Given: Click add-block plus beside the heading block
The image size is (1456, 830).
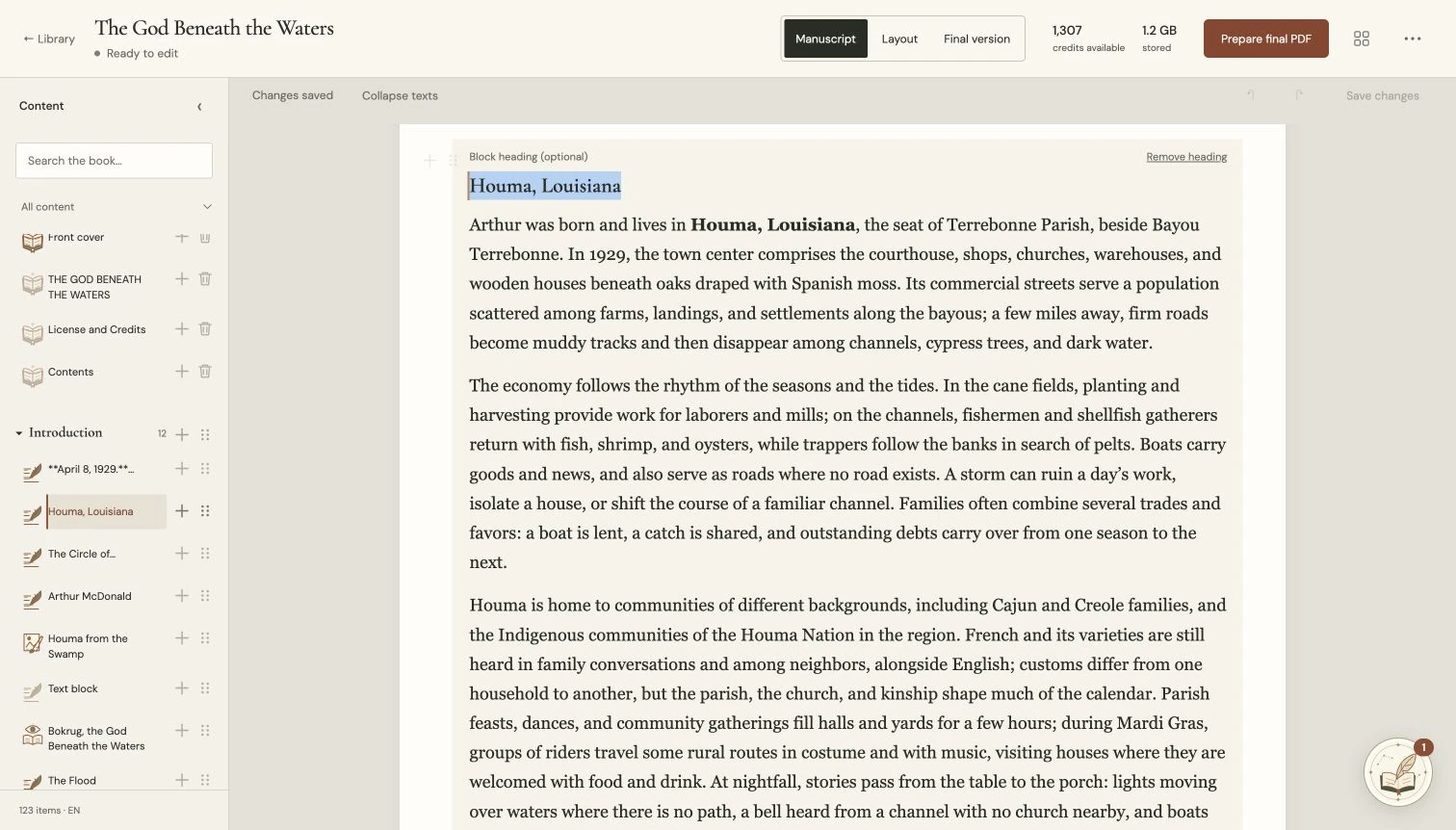Looking at the screenshot, I should tap(430, 161).
